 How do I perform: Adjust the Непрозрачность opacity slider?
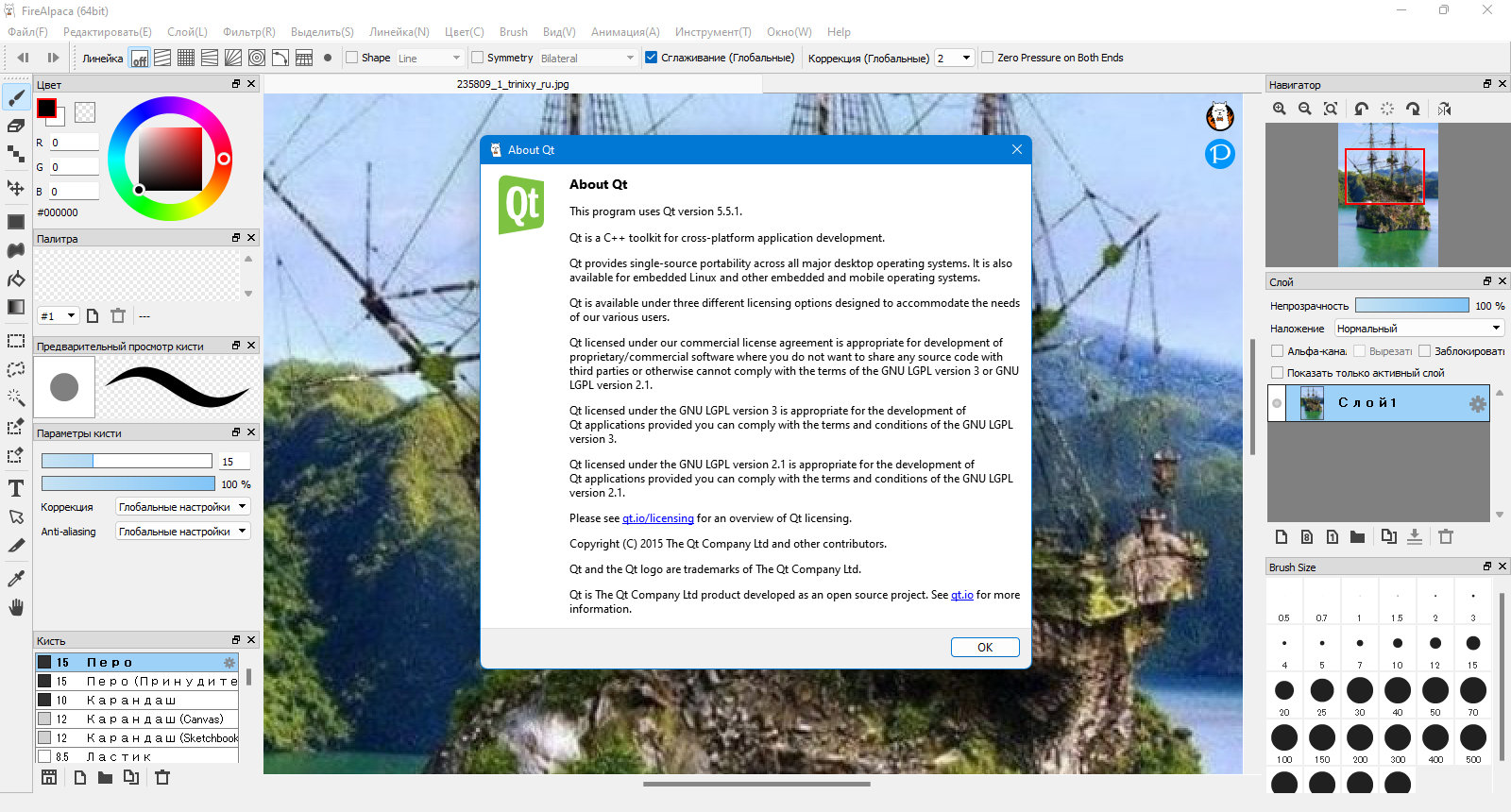coord(1412,306)
